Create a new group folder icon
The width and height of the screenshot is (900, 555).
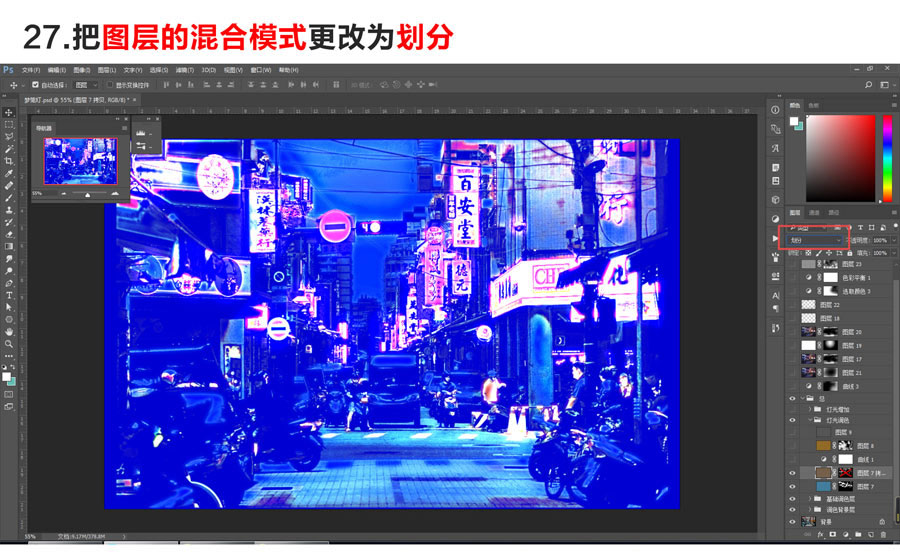pos(858,534)
